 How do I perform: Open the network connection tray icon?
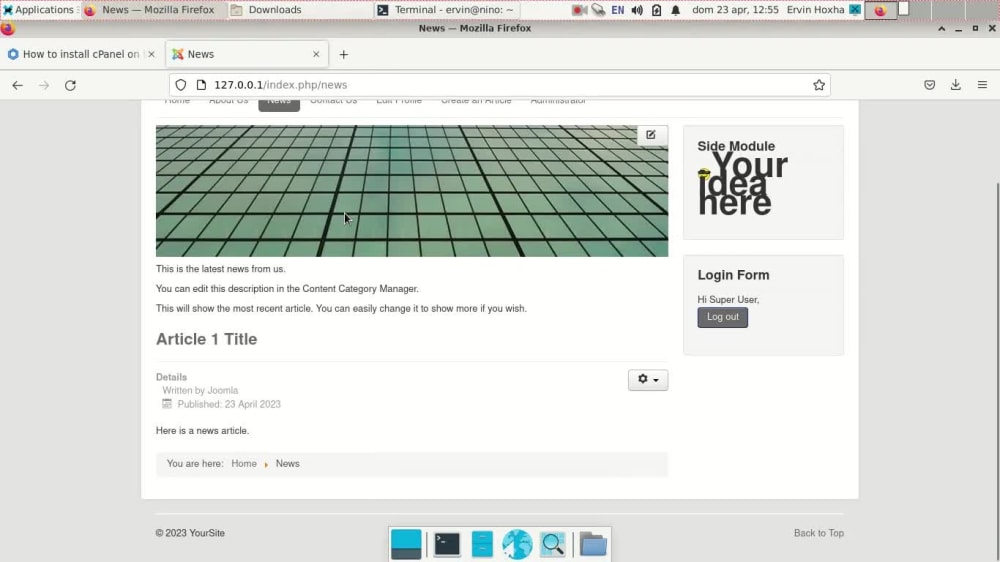(598, 10)
